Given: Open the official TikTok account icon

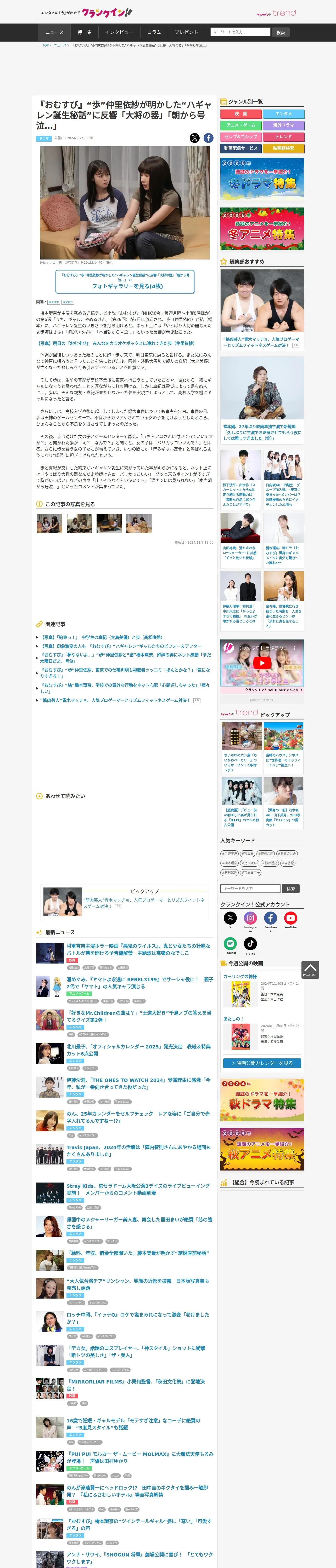Looking at the screenshot, I should (251, 943).
